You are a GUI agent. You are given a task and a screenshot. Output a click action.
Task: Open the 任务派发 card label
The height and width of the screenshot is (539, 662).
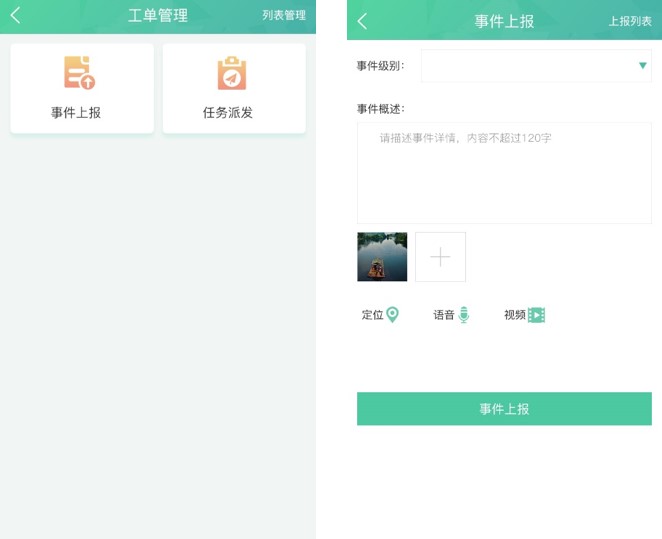[x=228, y=113]
